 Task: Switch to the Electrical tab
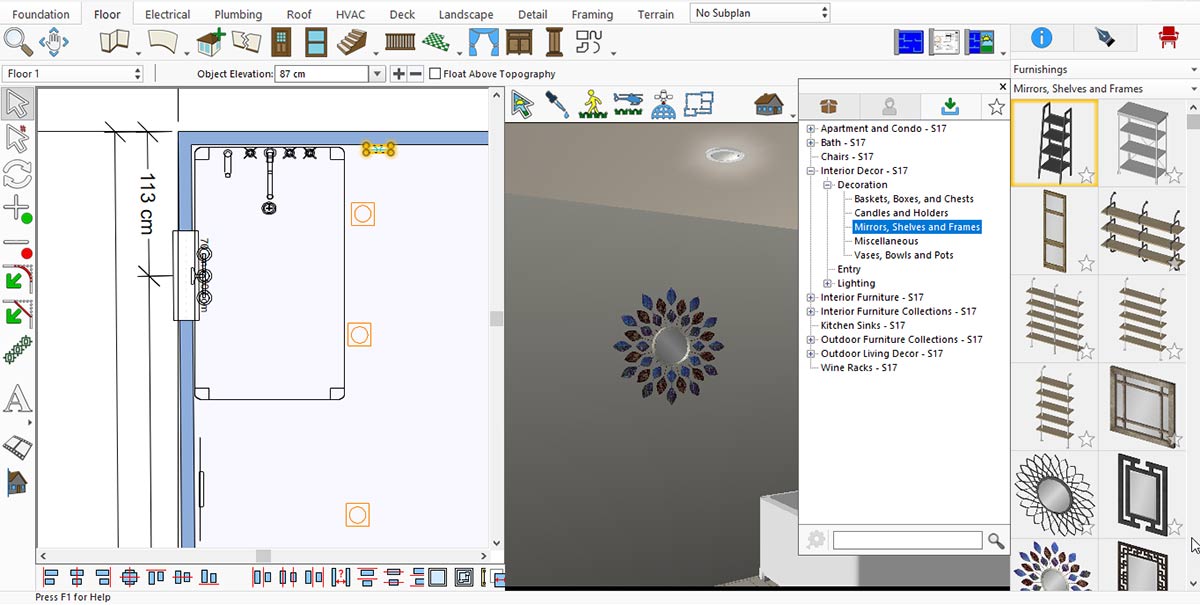(167, 14)
